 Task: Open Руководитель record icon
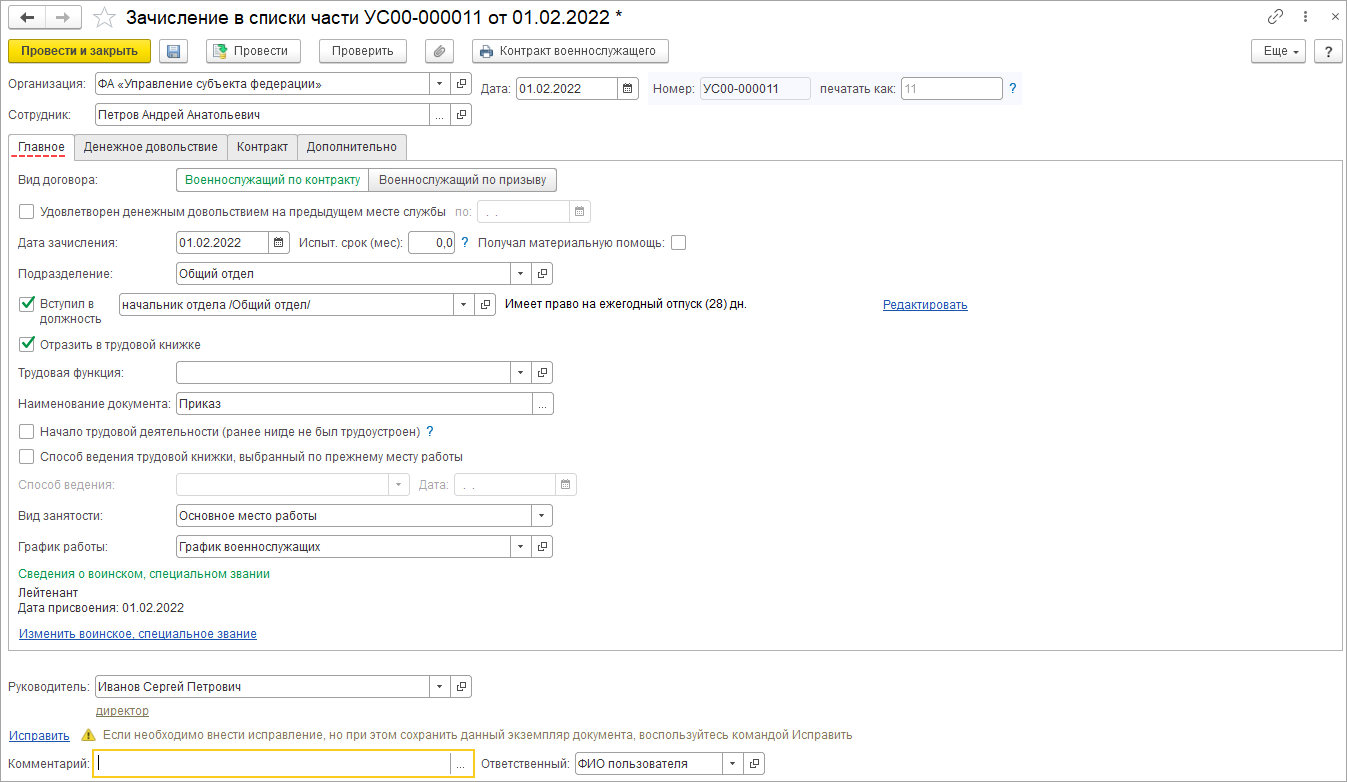tap(461, 687)
